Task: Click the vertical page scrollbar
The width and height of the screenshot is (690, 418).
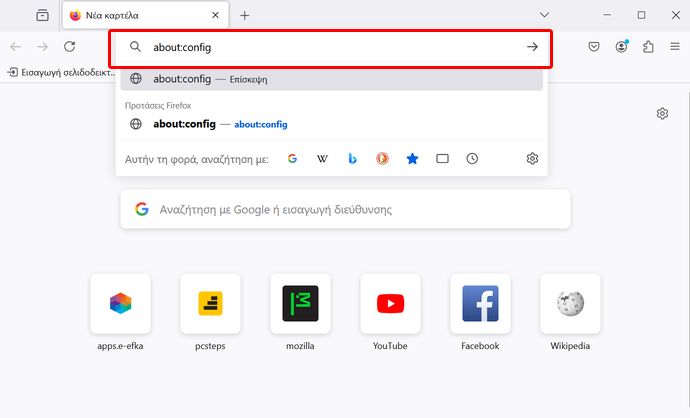Action: tap(688, 251)
